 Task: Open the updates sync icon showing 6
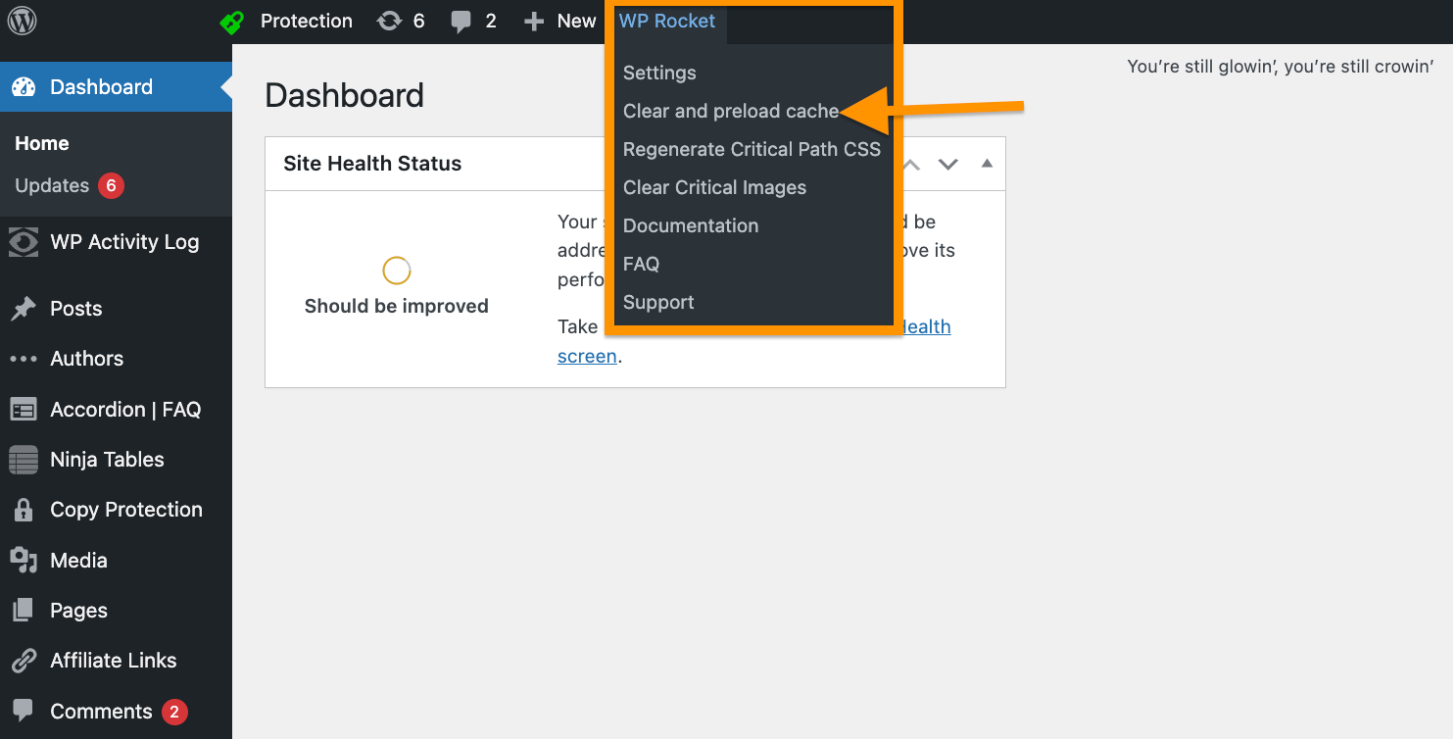389,21
